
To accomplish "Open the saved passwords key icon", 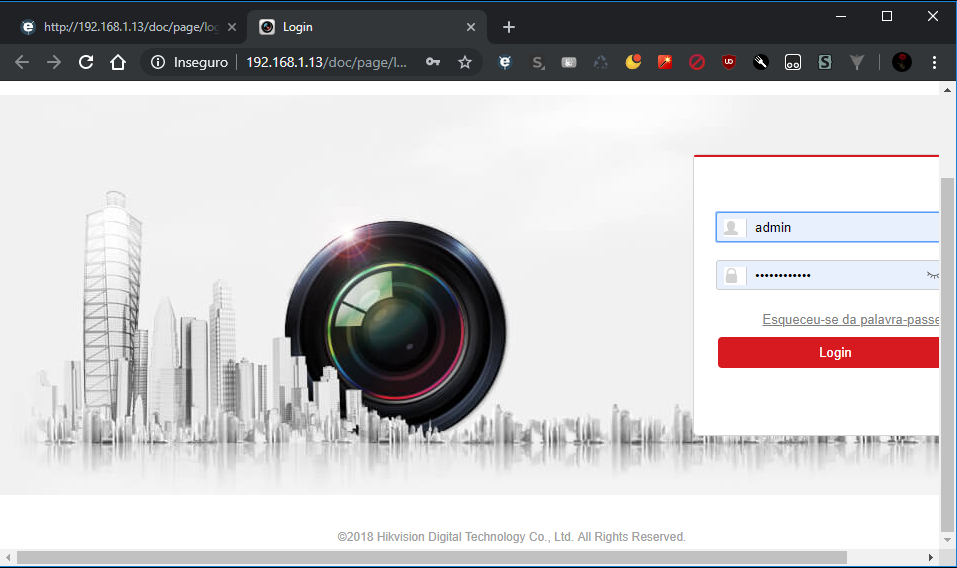I will pos(432,62).
